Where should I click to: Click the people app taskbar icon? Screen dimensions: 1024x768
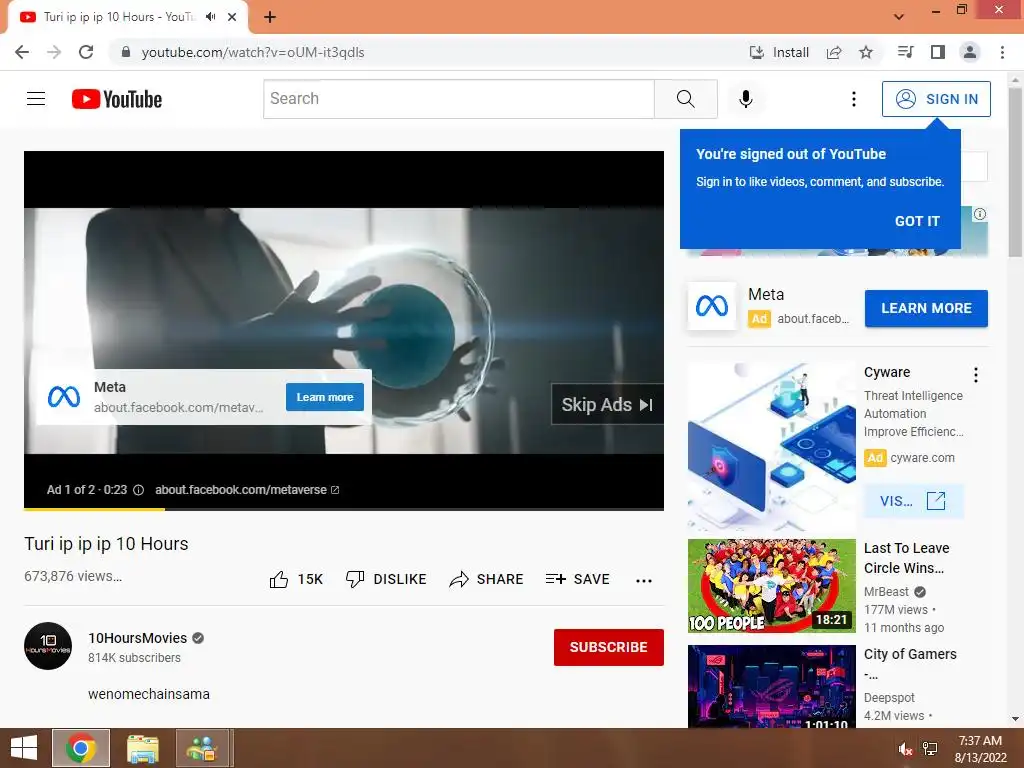(202, 748)
